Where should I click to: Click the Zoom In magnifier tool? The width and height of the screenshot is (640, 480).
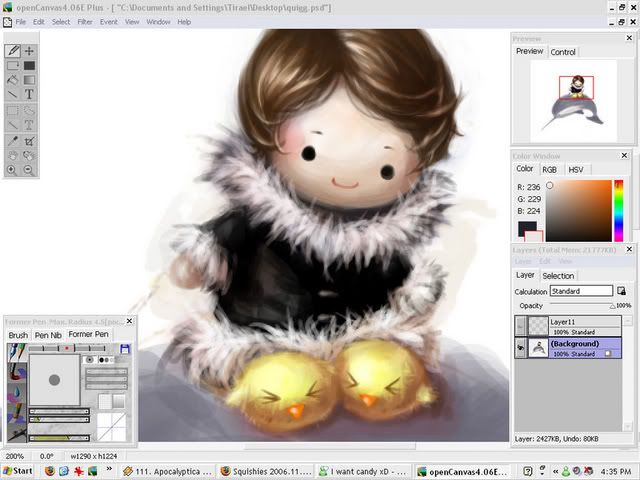click(12, 170)
